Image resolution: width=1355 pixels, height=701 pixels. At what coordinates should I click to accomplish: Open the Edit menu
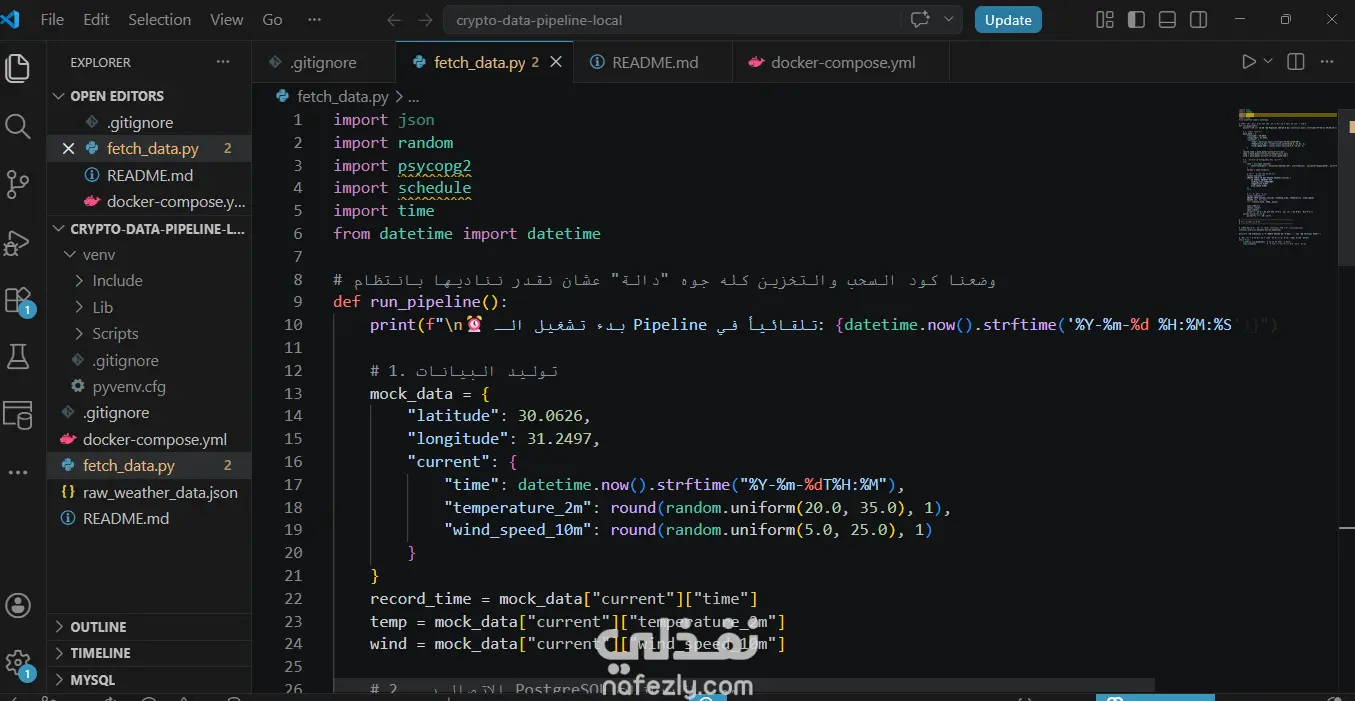click(96, 20)
